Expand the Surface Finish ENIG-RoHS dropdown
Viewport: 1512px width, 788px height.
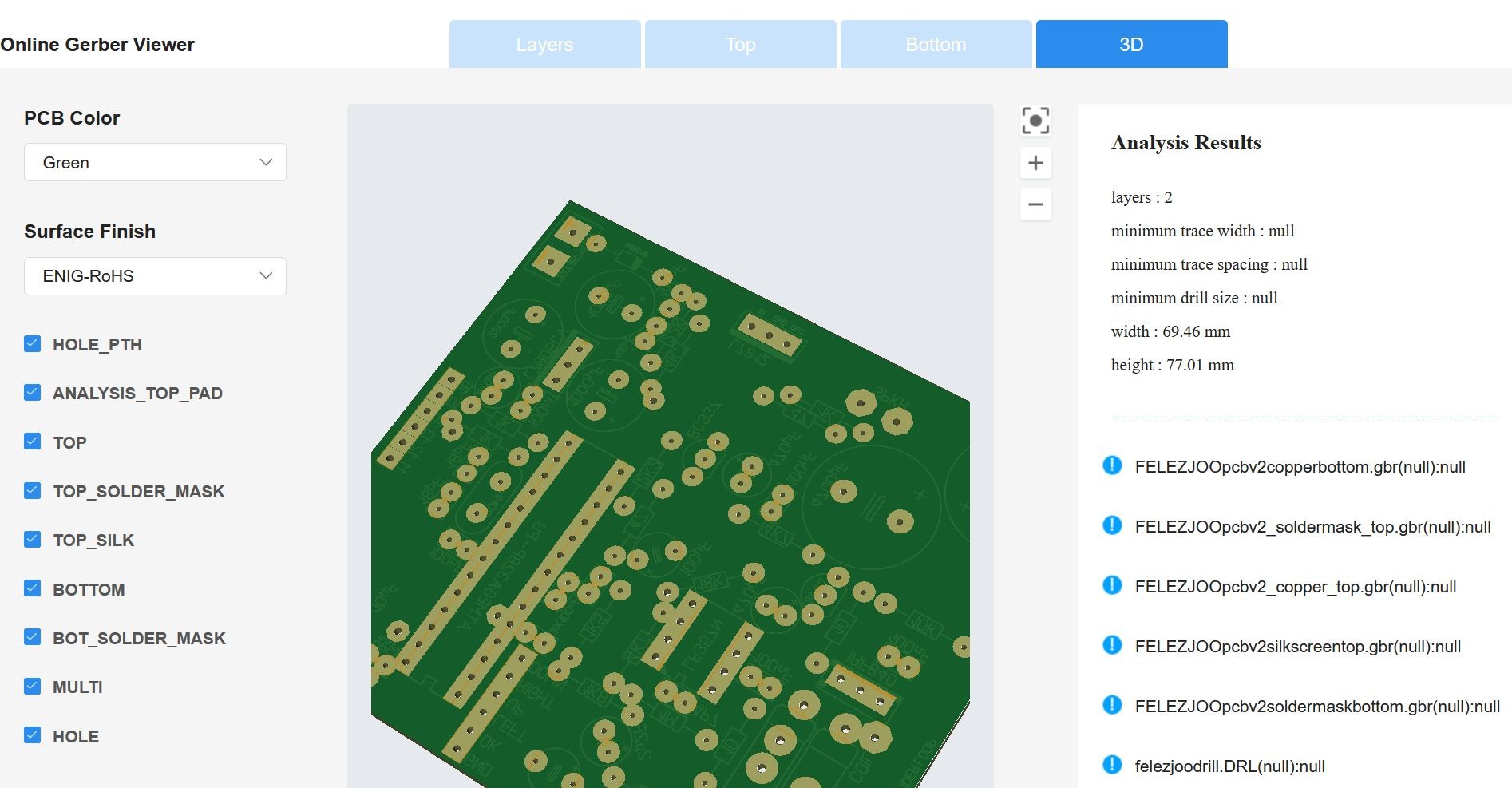(155, 276)
